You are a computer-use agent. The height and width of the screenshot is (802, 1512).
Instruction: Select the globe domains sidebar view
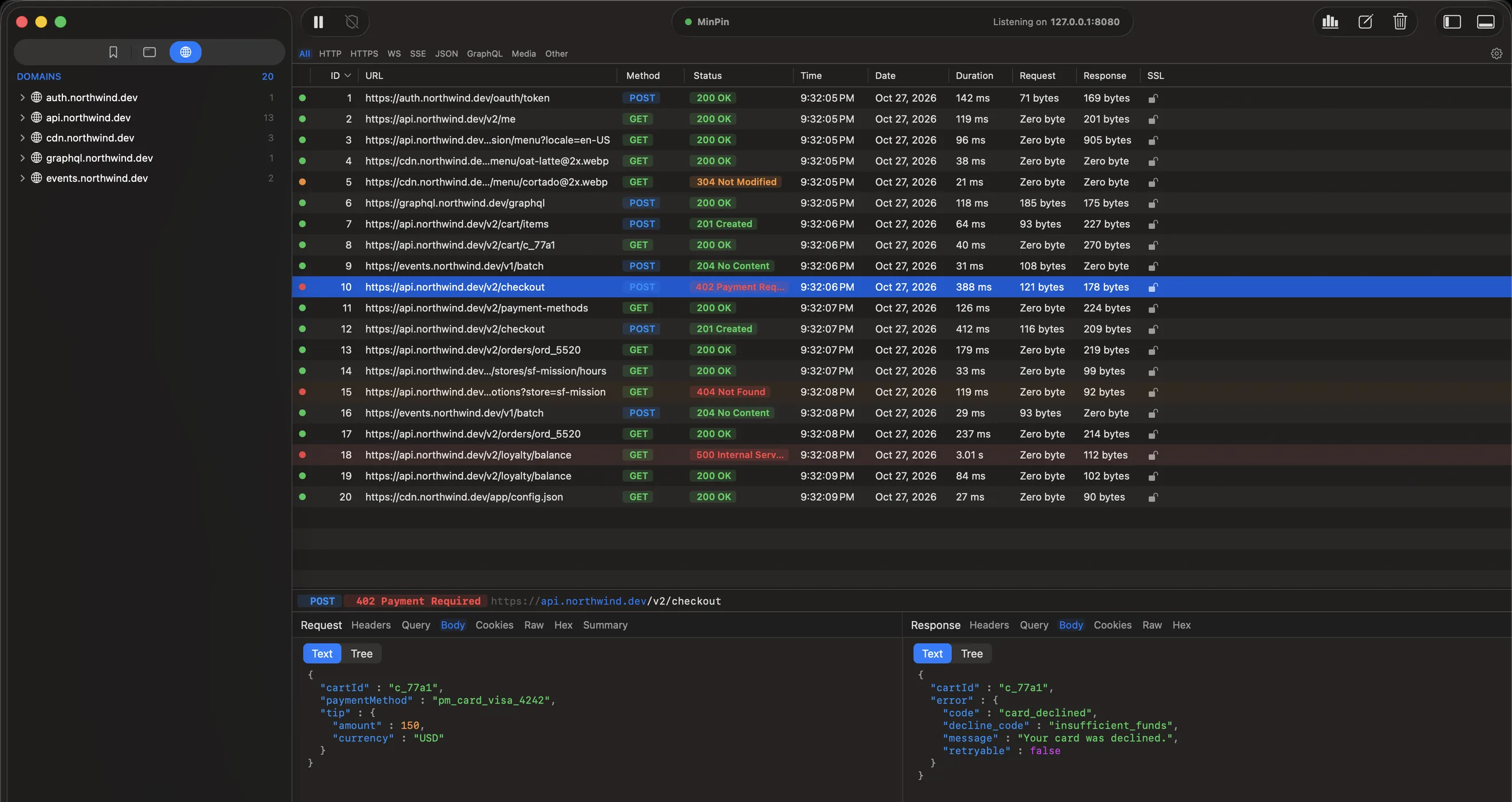(x=186, y=52)
